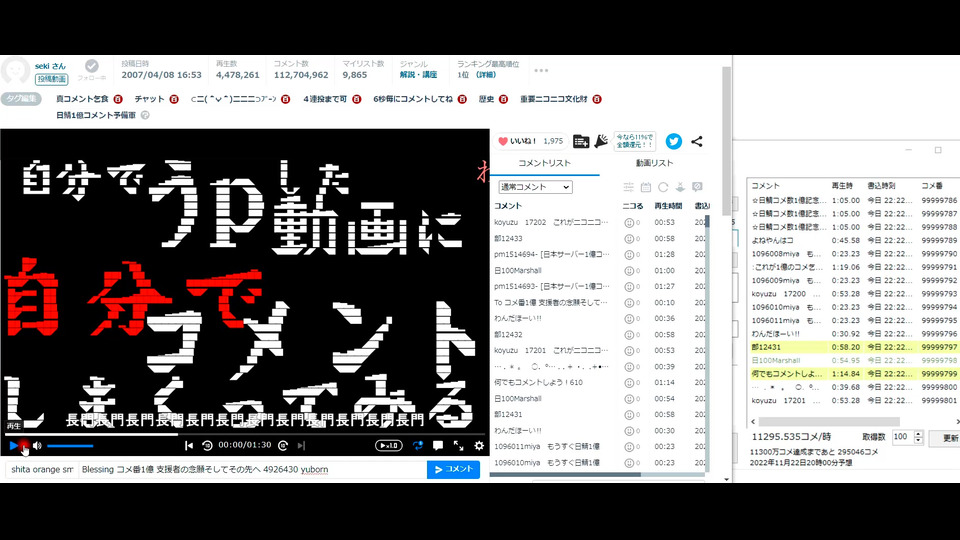Open the past-log calendar icon
Viewport: 960px width, 540px height.
tap(646, 187)
